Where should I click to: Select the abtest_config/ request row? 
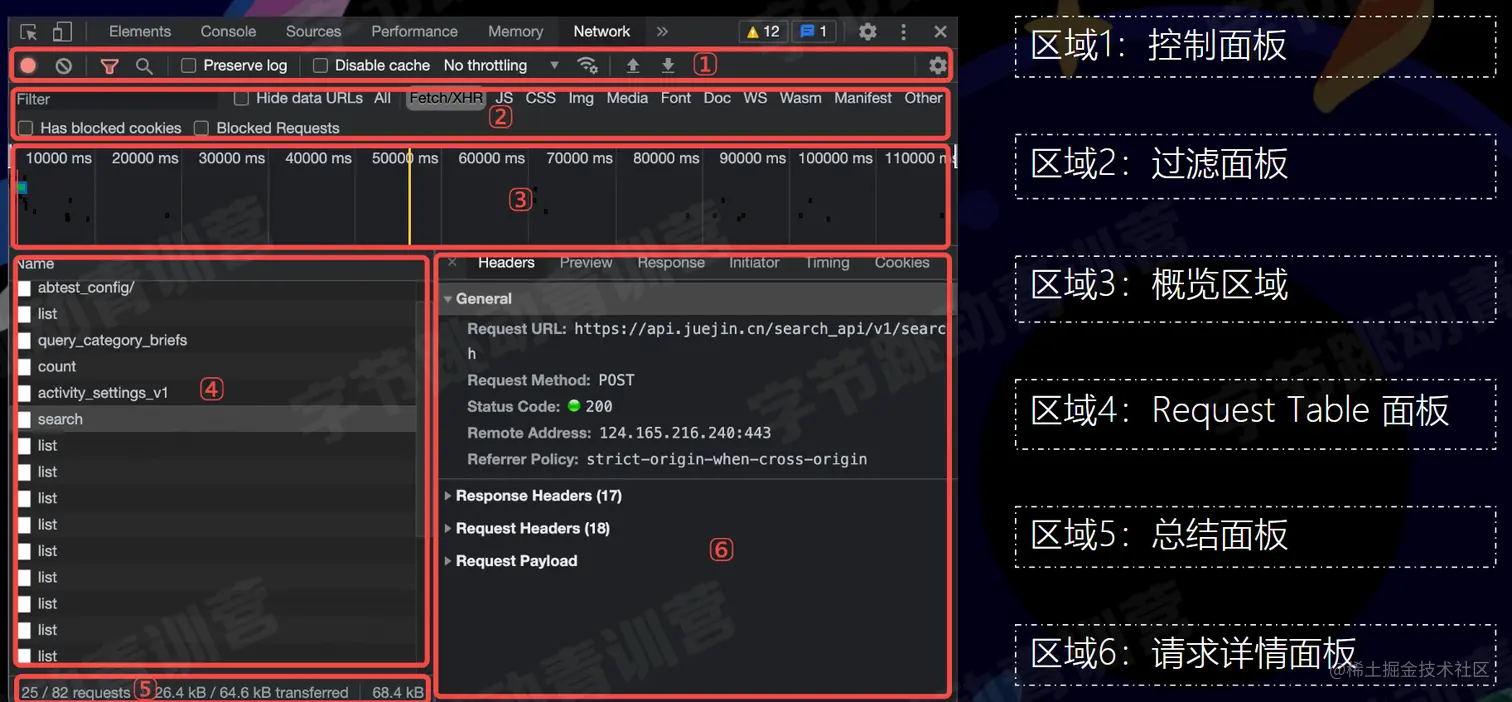click(x=215, y=288)
